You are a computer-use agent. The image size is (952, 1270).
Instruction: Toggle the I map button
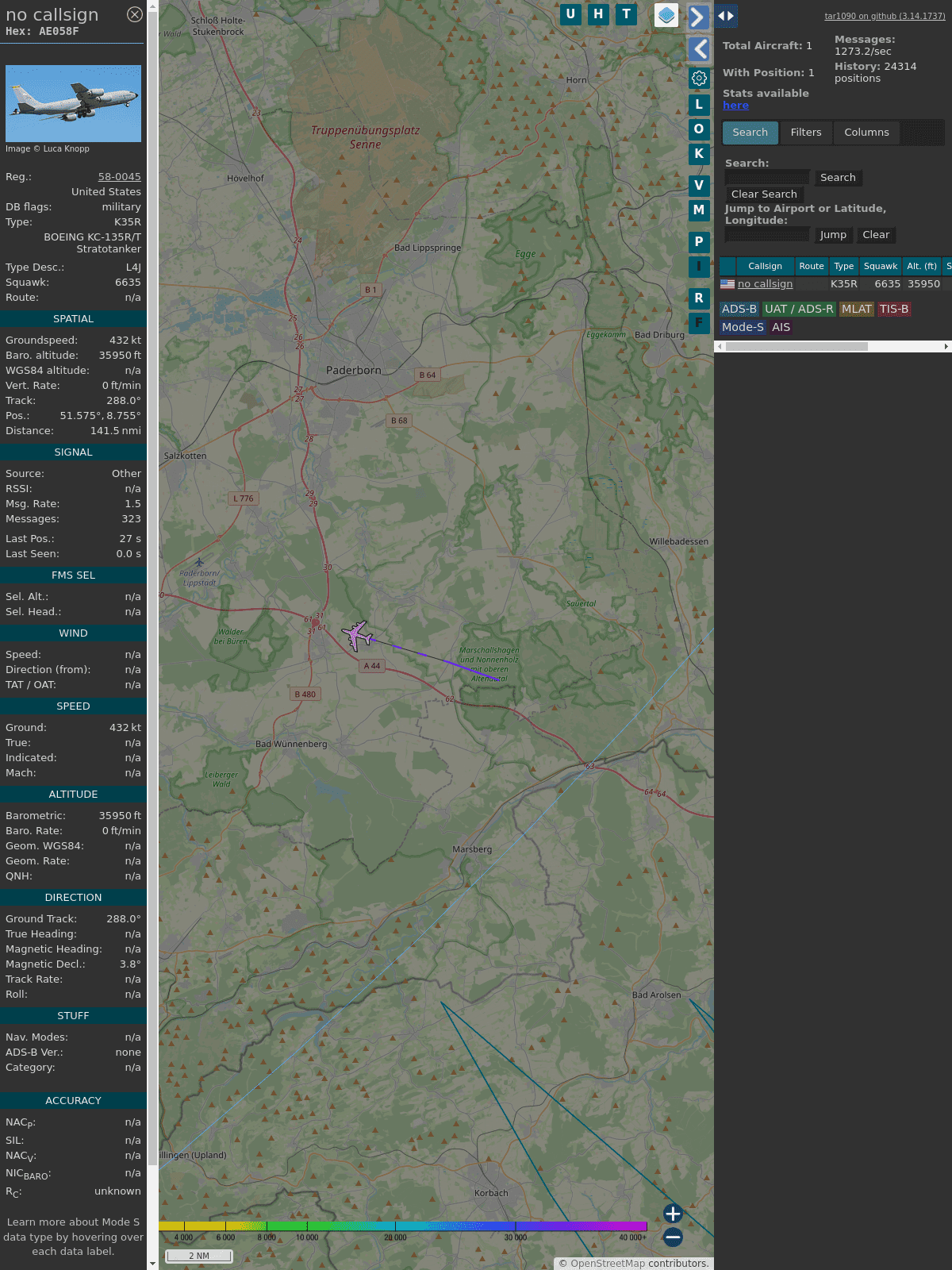pyautogui.click(x=699, y=267)
